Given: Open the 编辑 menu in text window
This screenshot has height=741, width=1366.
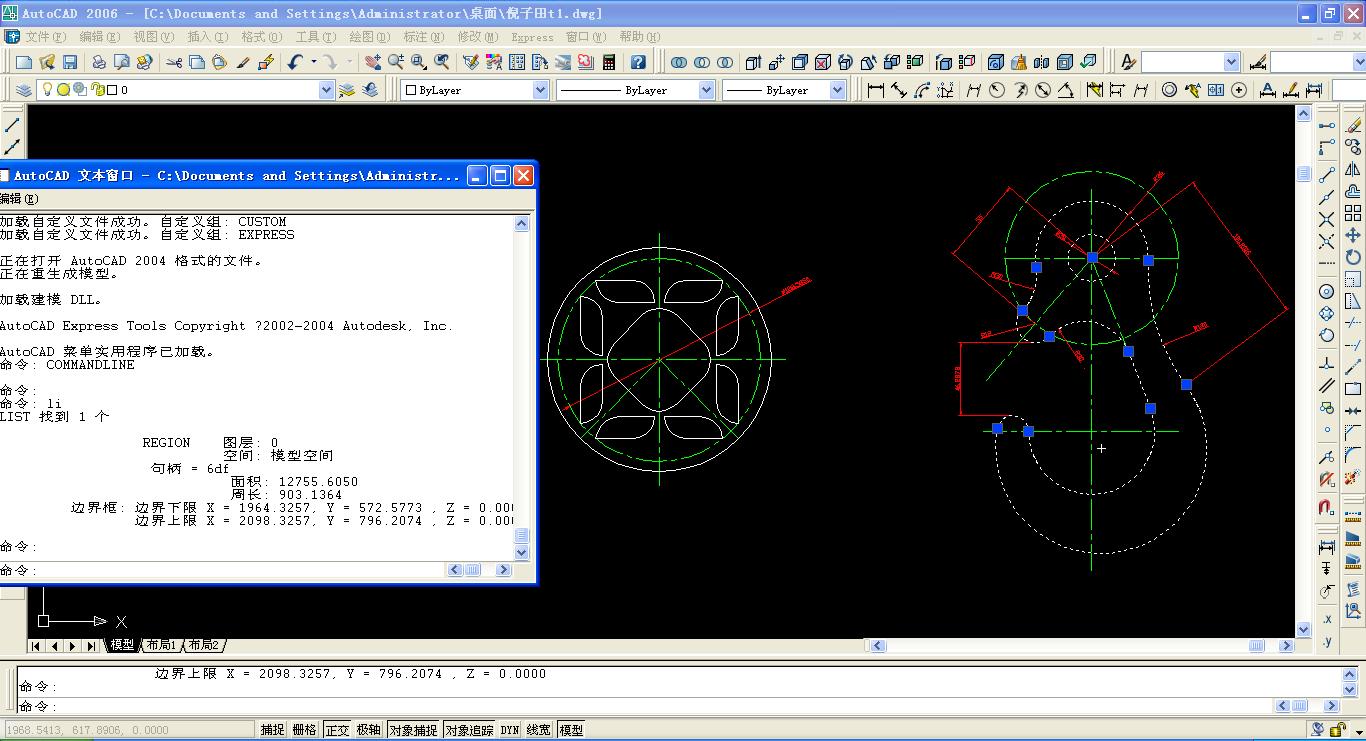Looking at the screenshot, I should pos(18,199).
